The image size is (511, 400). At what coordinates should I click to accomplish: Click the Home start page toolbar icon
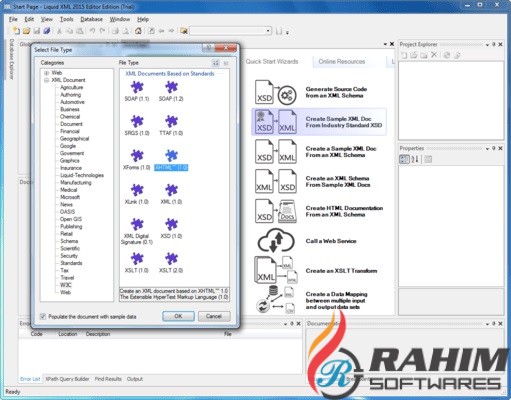click(x=138, y=31)
